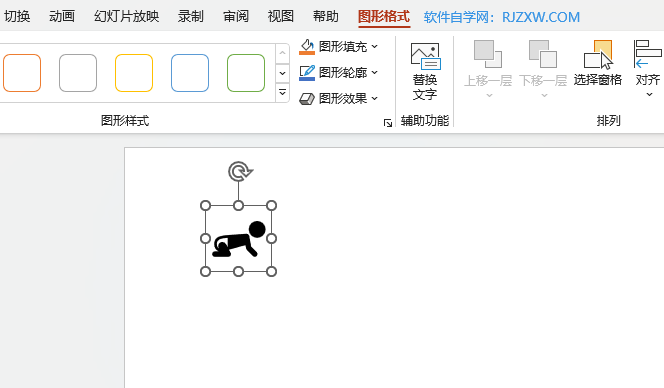Open the 图形填充 dropdown arrow
The height and width of the screenshot is (388, 664).
tap(375, 47)
